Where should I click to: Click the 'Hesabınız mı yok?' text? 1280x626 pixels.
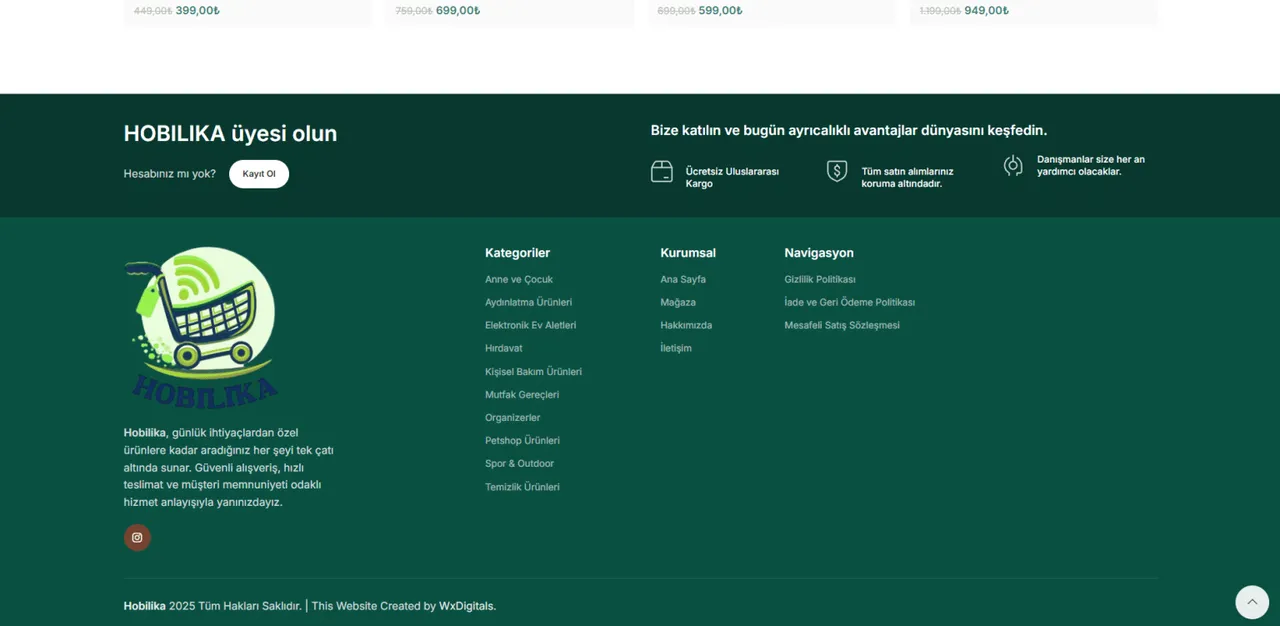click(170, 174)
